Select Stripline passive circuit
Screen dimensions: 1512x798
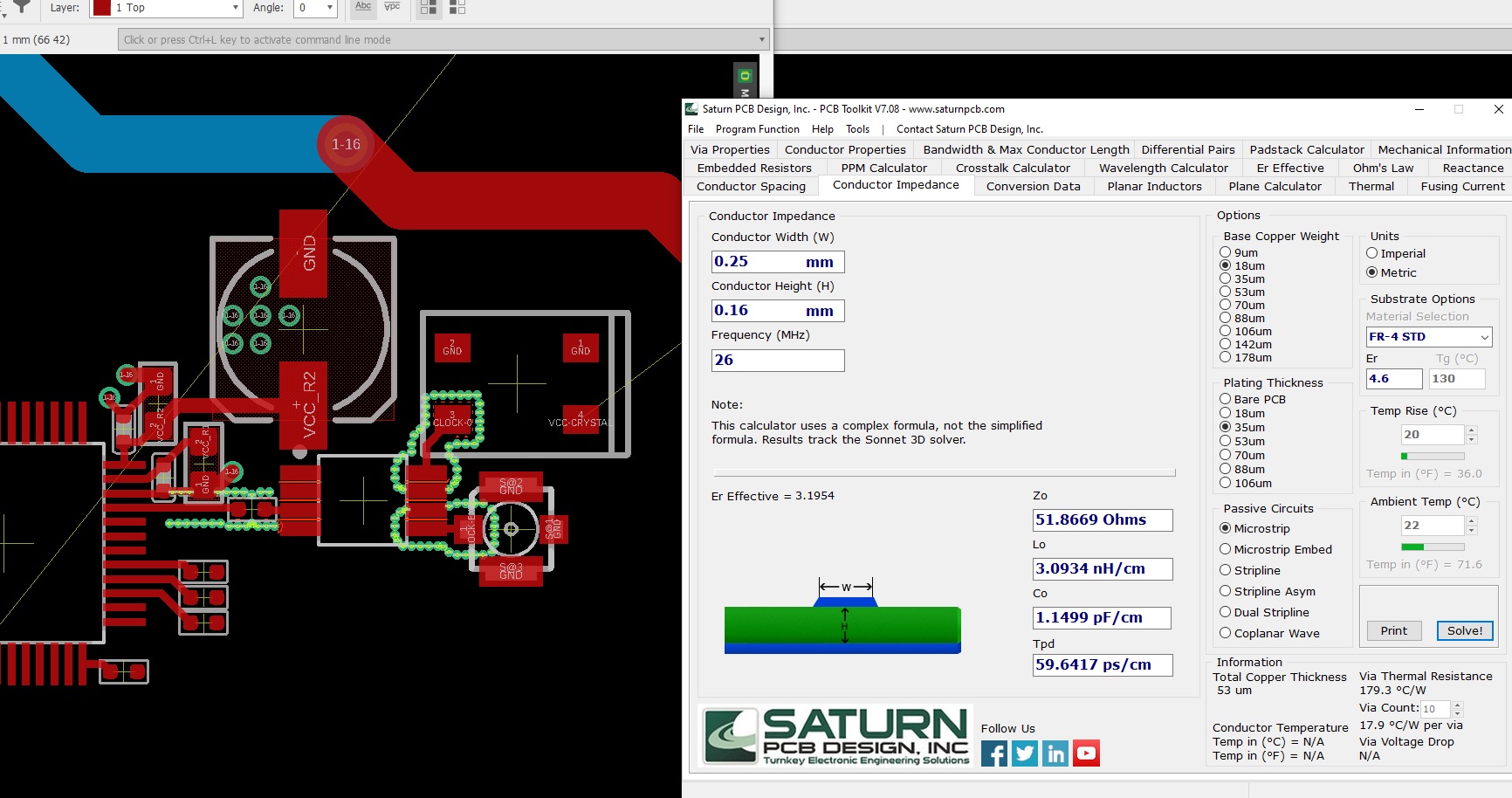click(x=1226, y=570)
